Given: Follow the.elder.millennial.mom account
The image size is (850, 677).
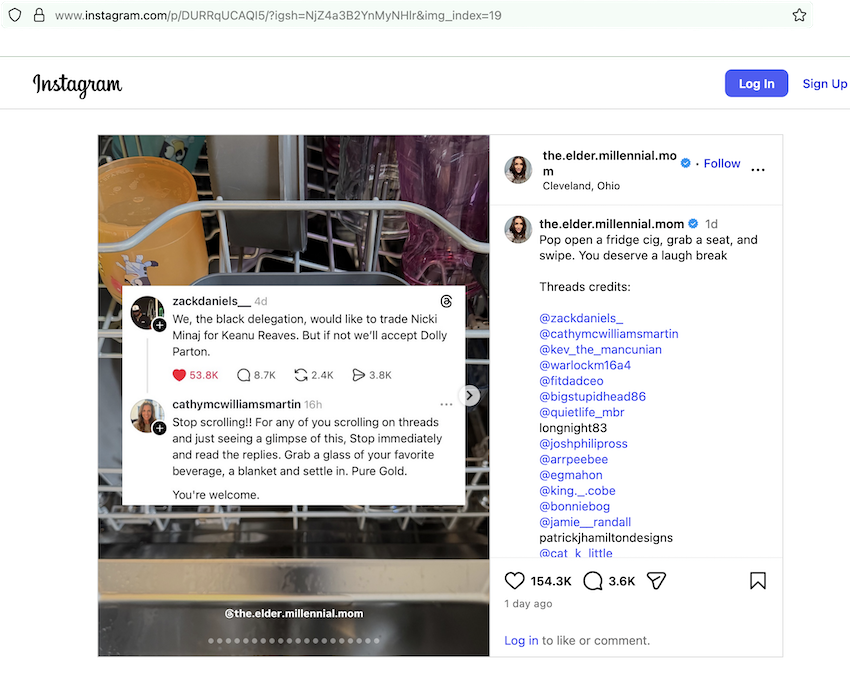Looking at the screenshot, I should [x=722, y=163].
